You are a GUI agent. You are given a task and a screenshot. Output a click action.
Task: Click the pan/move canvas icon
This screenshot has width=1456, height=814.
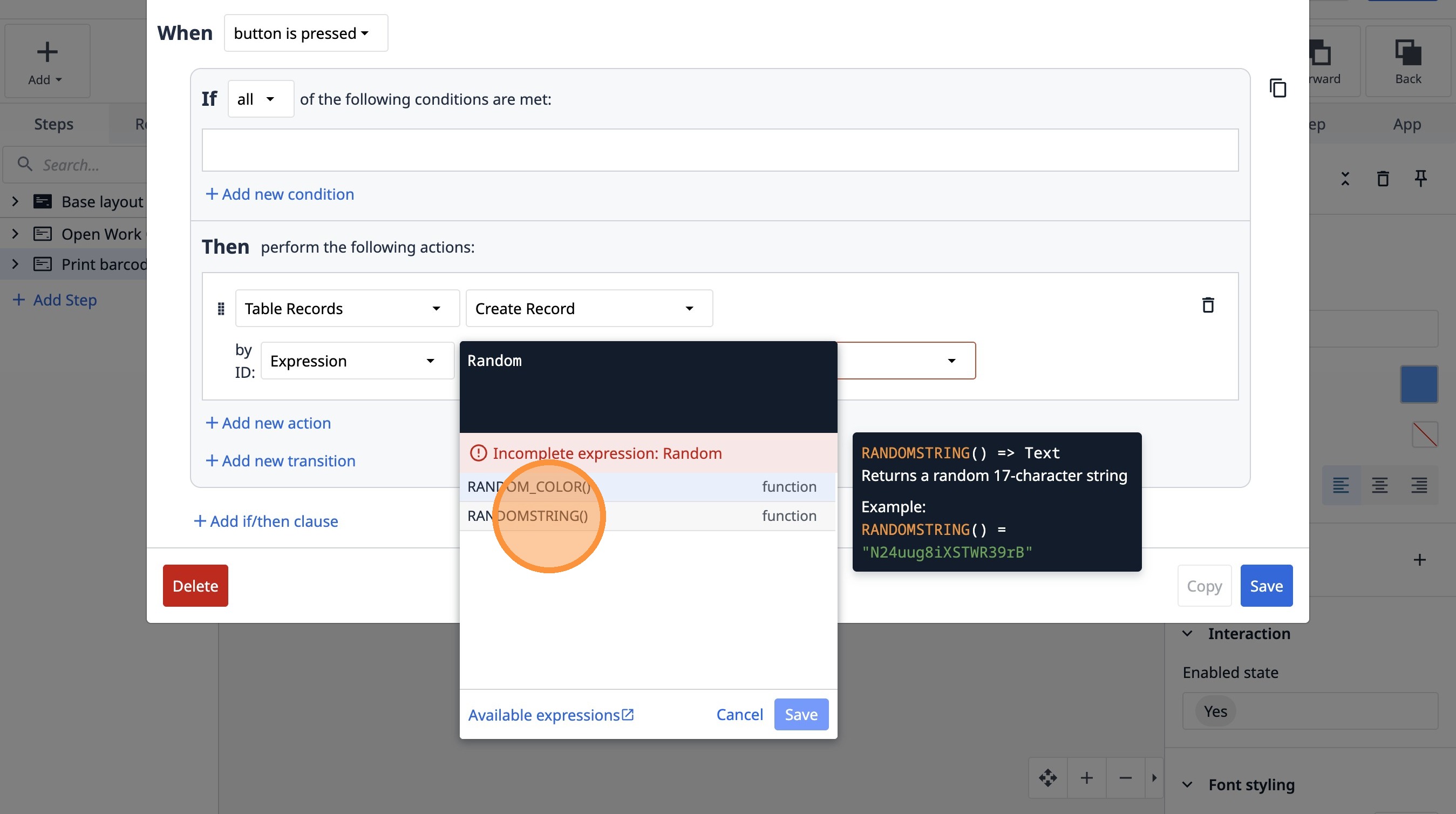coord(1048,778)
